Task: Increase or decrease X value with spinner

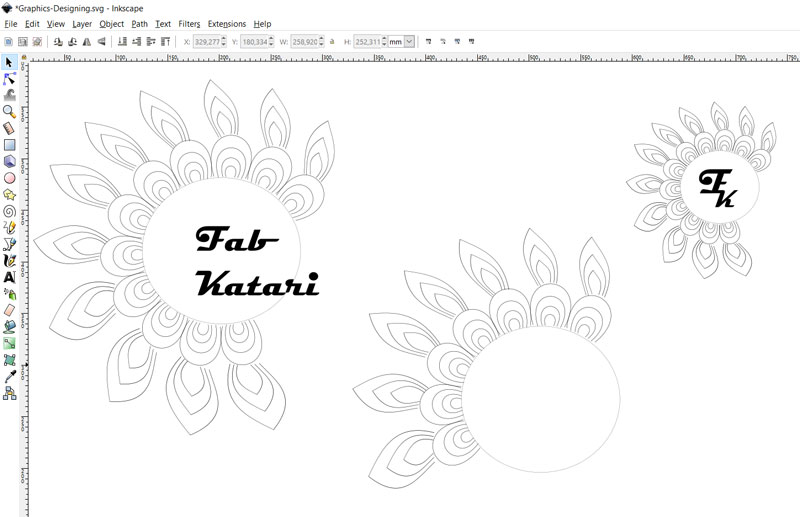Action: 223,41
